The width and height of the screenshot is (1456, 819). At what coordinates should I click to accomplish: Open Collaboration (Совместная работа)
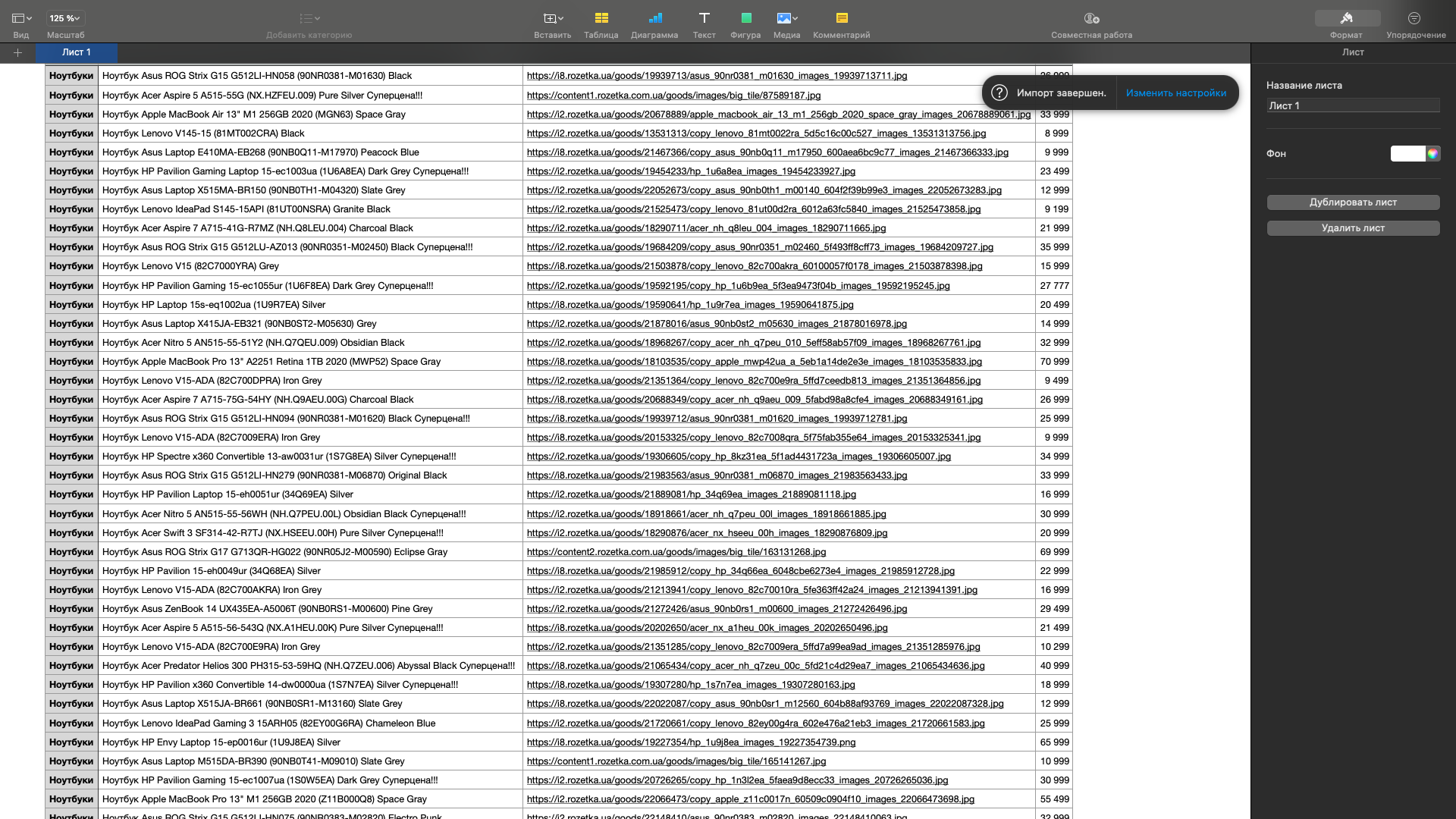pyautogui.click(x=1091, y=24)
